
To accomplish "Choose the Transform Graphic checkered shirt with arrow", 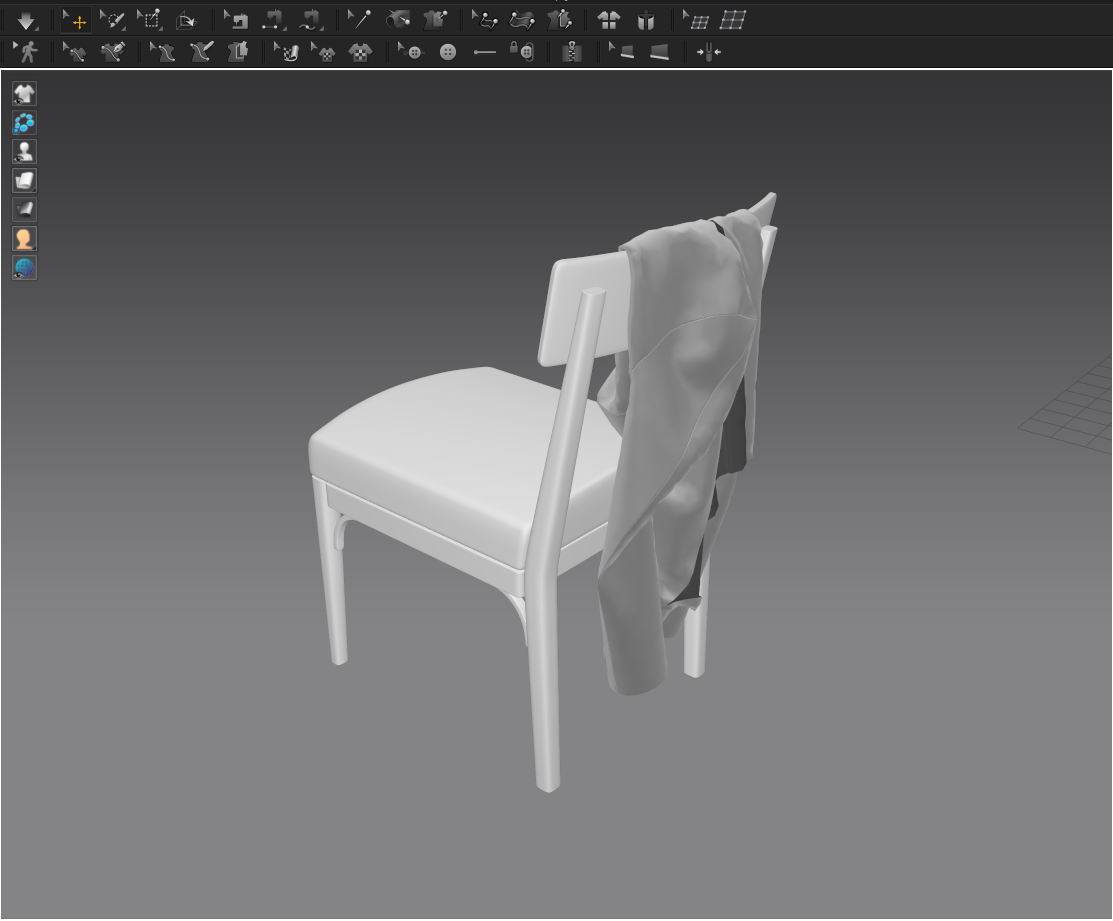I will [324, 52].
